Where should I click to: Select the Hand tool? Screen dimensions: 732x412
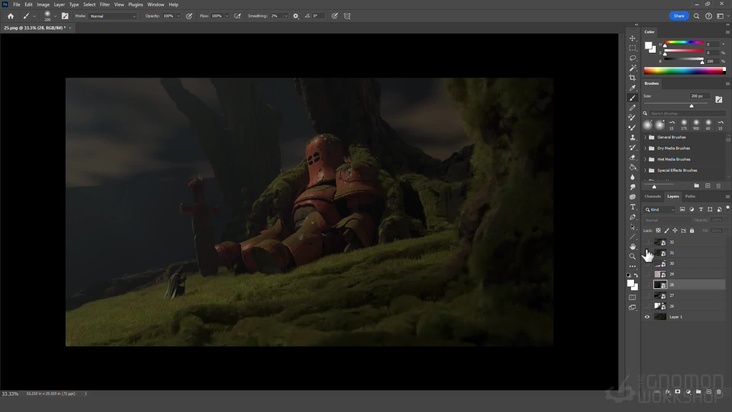633,246
